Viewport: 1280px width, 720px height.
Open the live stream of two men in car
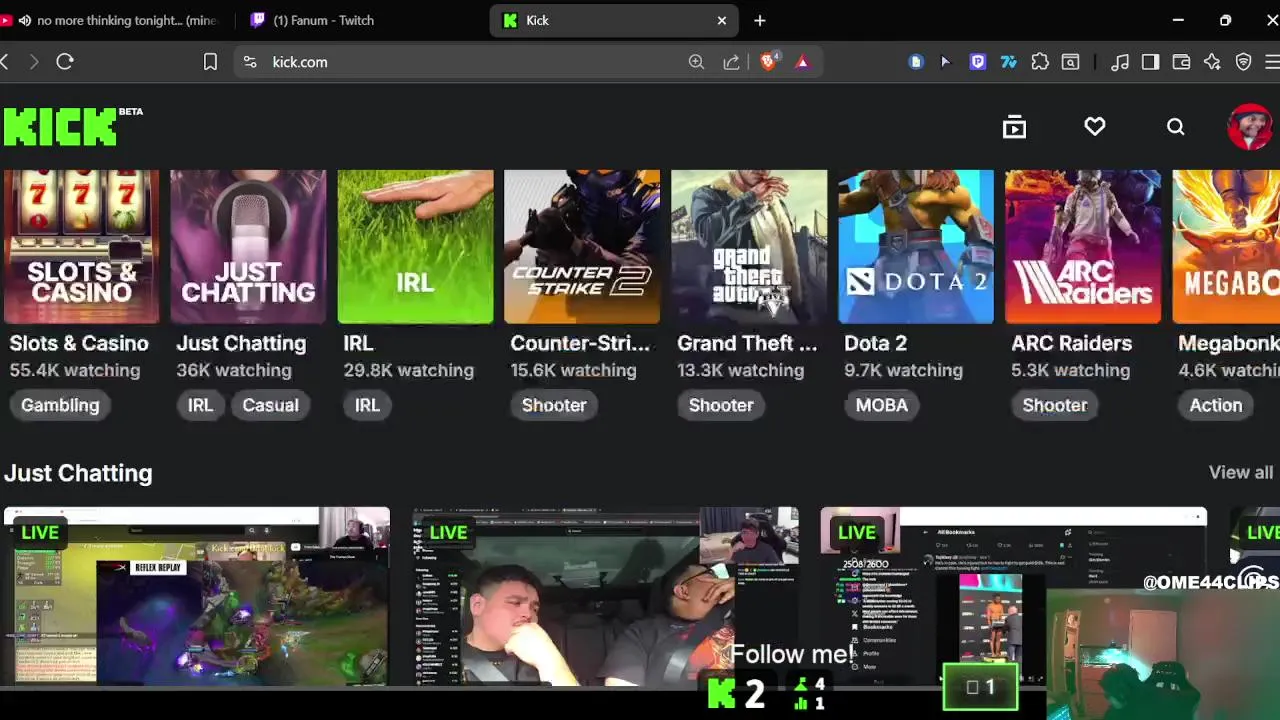605,596
